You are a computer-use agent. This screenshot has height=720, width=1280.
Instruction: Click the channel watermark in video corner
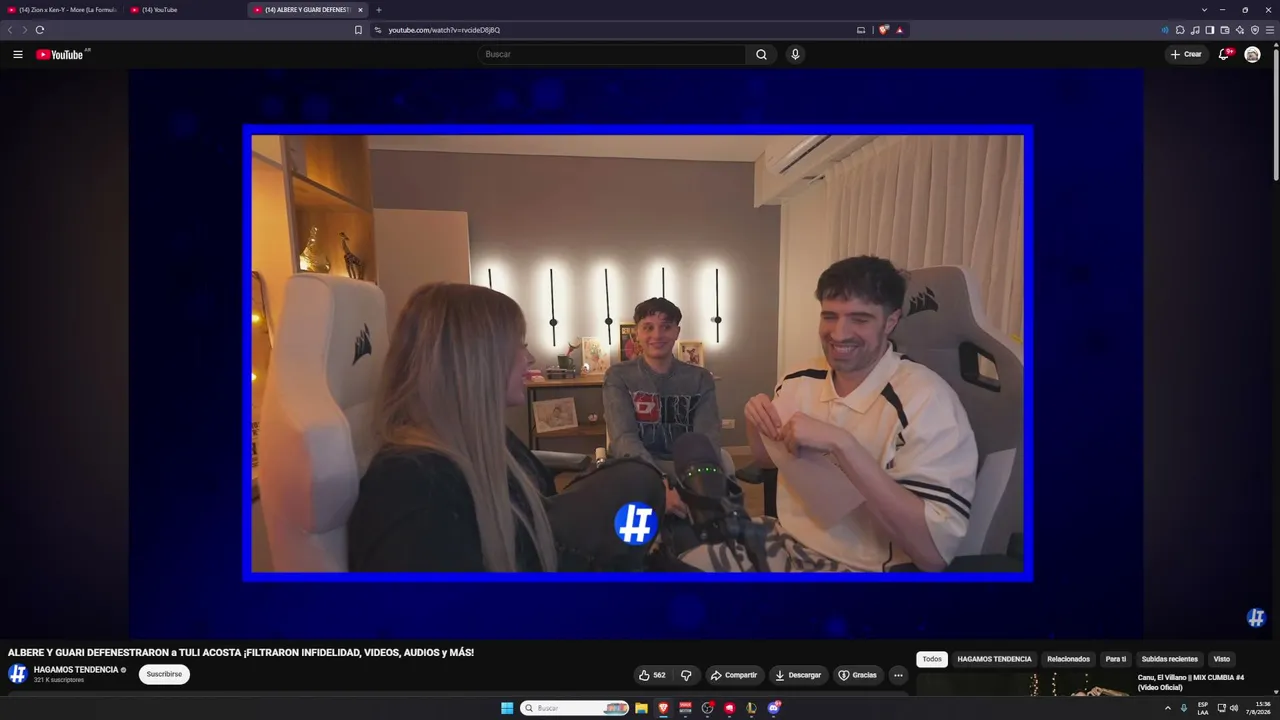pos(1256,618)
